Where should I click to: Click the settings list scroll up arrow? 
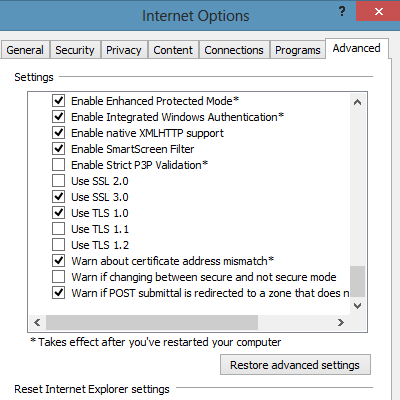(357, 102)
